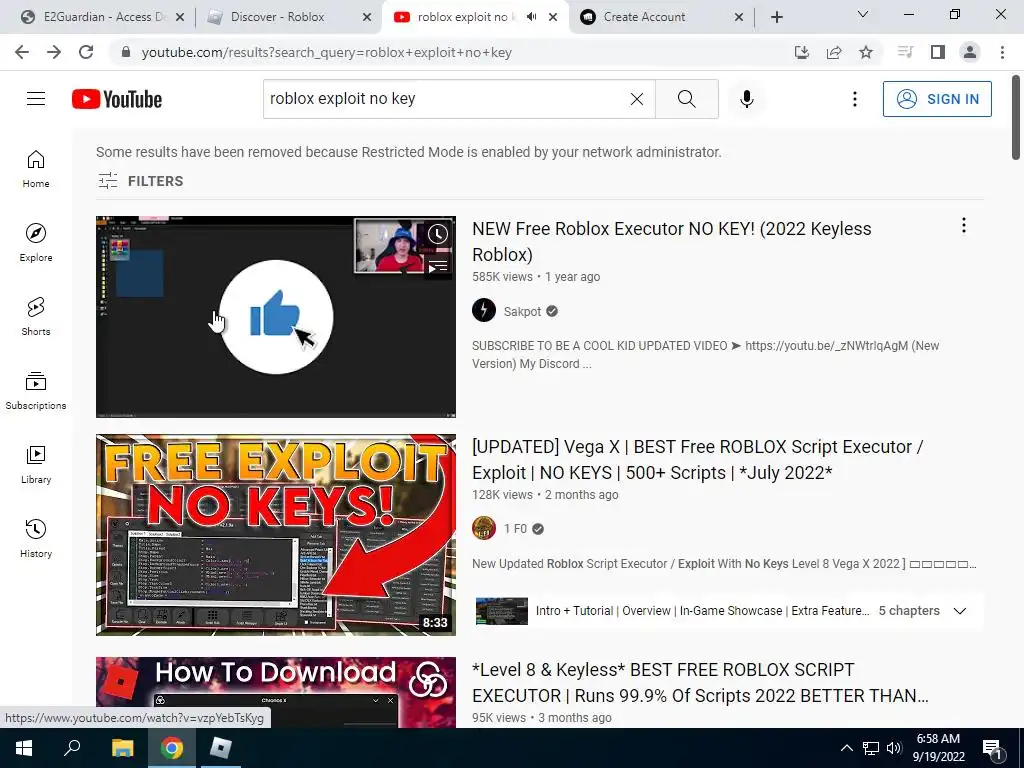Click the install/download icon in address bar
1024x768 pixels.
coord(802,52)
